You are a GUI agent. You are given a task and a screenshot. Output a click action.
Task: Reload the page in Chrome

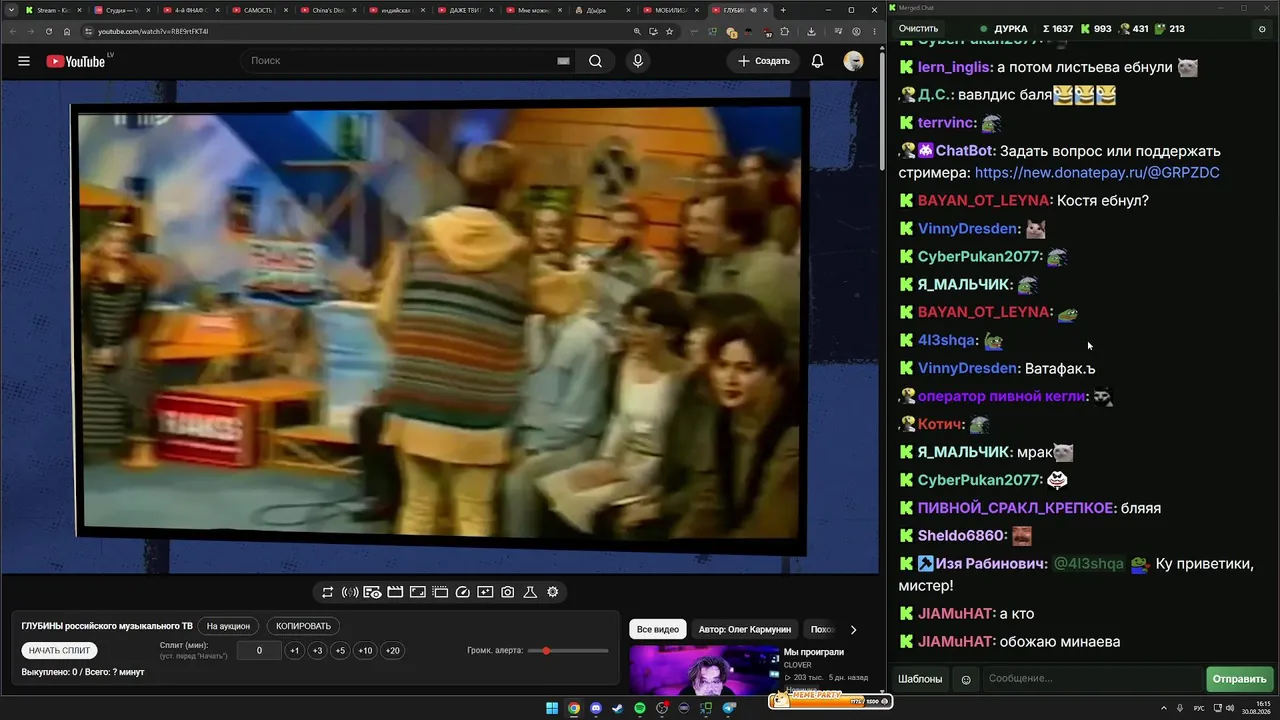(49, 31)
